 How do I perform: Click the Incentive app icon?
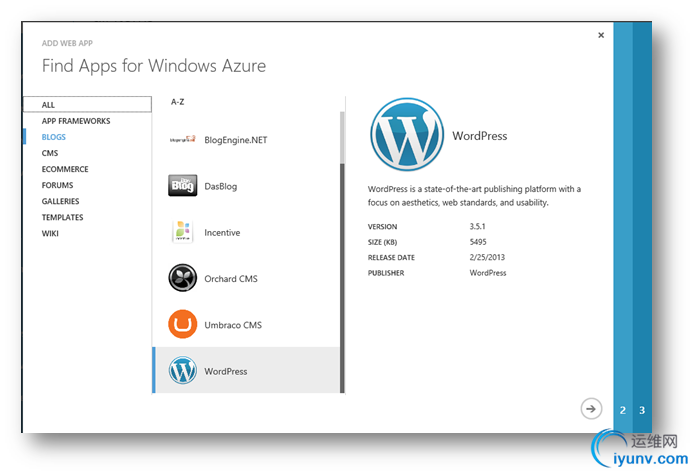[x=183, y=232]
